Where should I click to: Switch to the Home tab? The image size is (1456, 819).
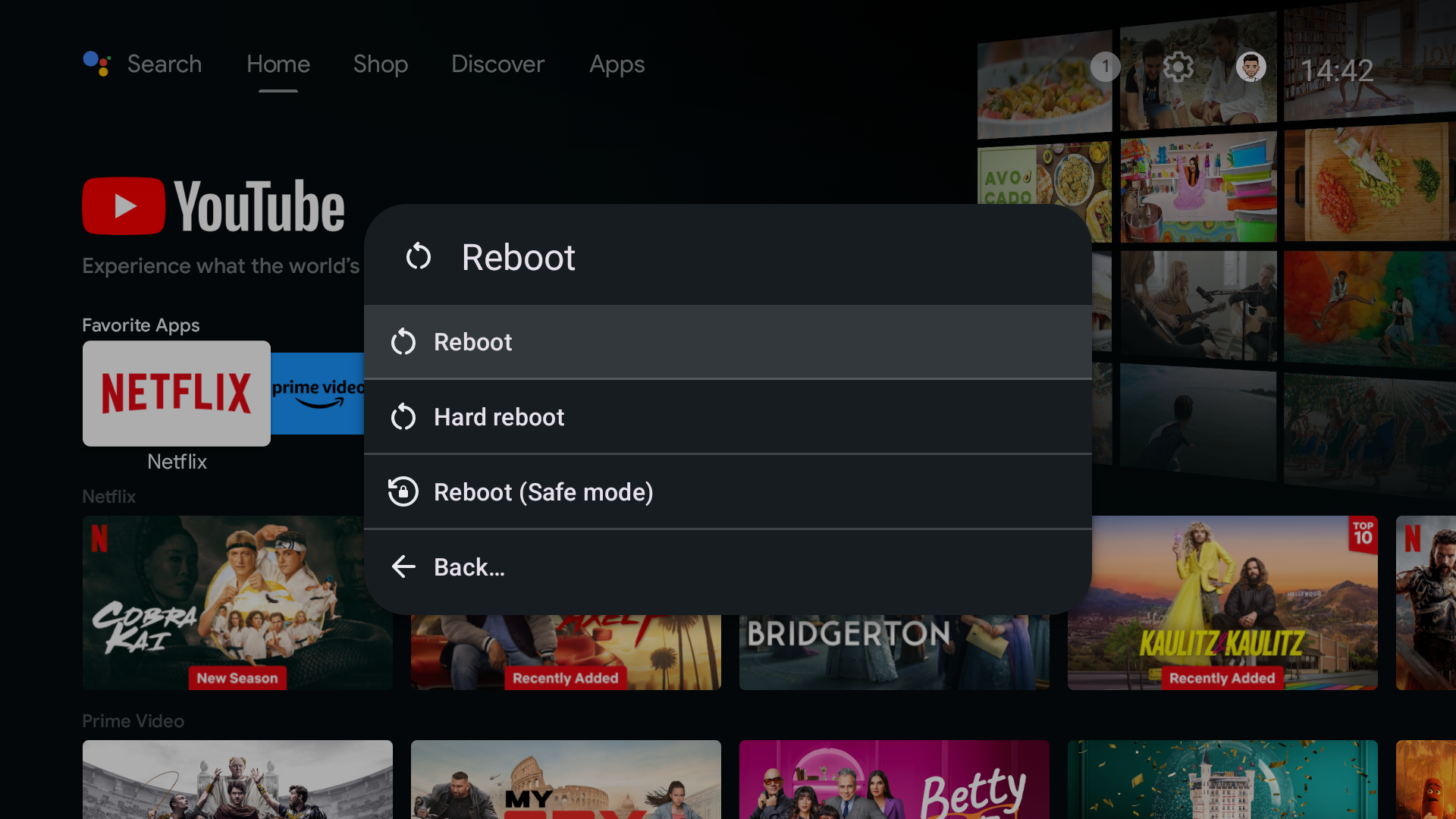278,64
